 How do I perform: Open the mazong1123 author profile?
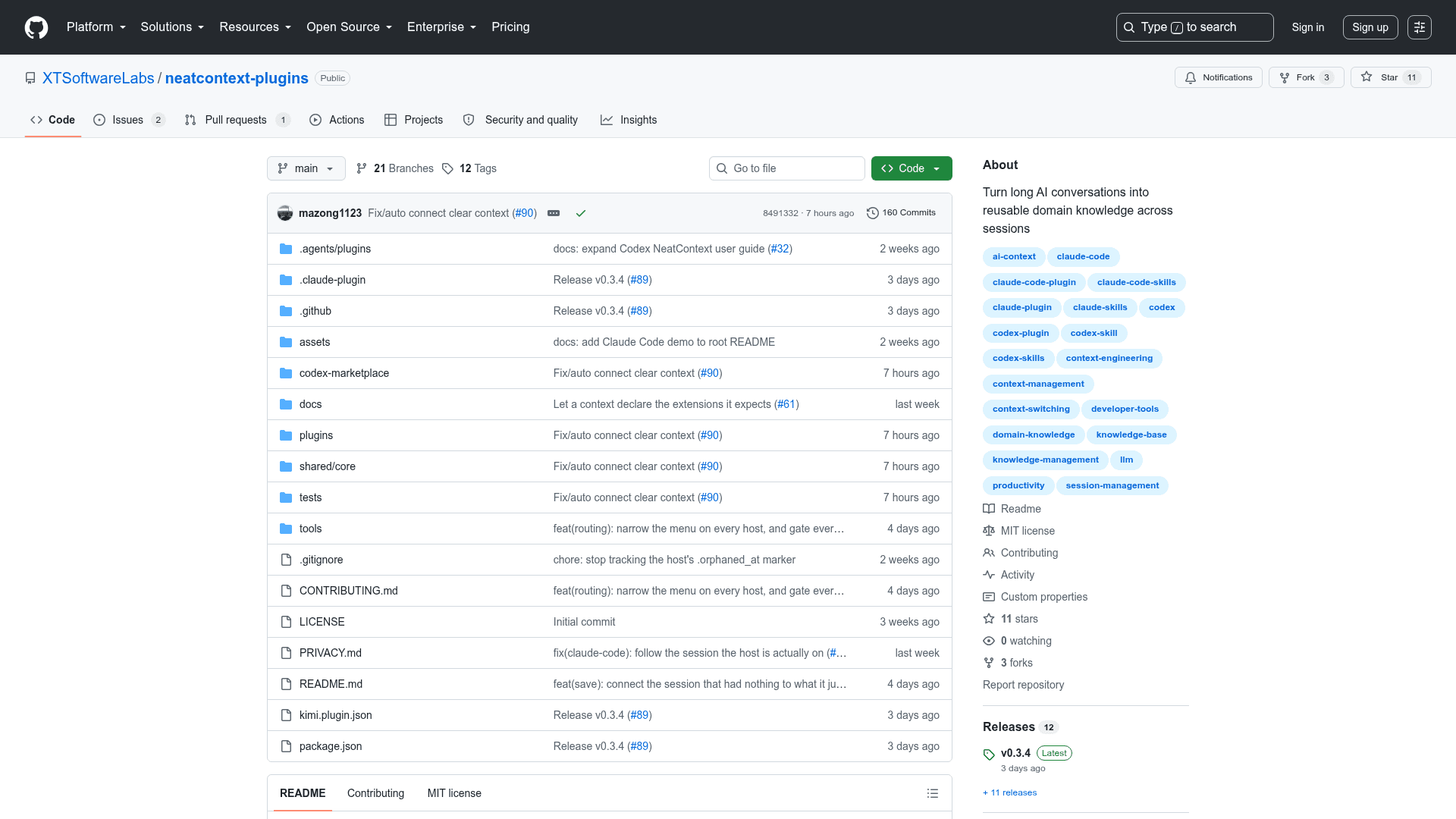tap(330, 213)
